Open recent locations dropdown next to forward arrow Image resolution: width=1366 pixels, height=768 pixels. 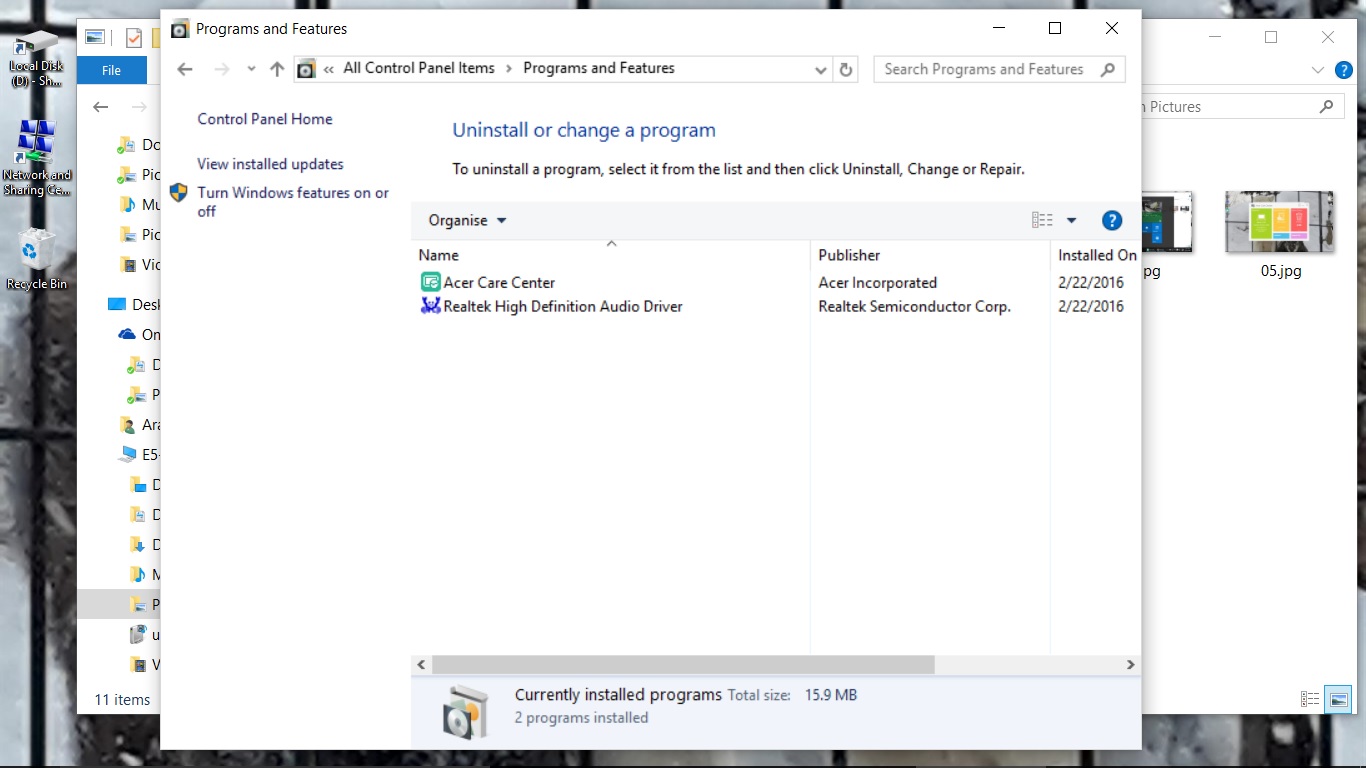coord(251,69)
